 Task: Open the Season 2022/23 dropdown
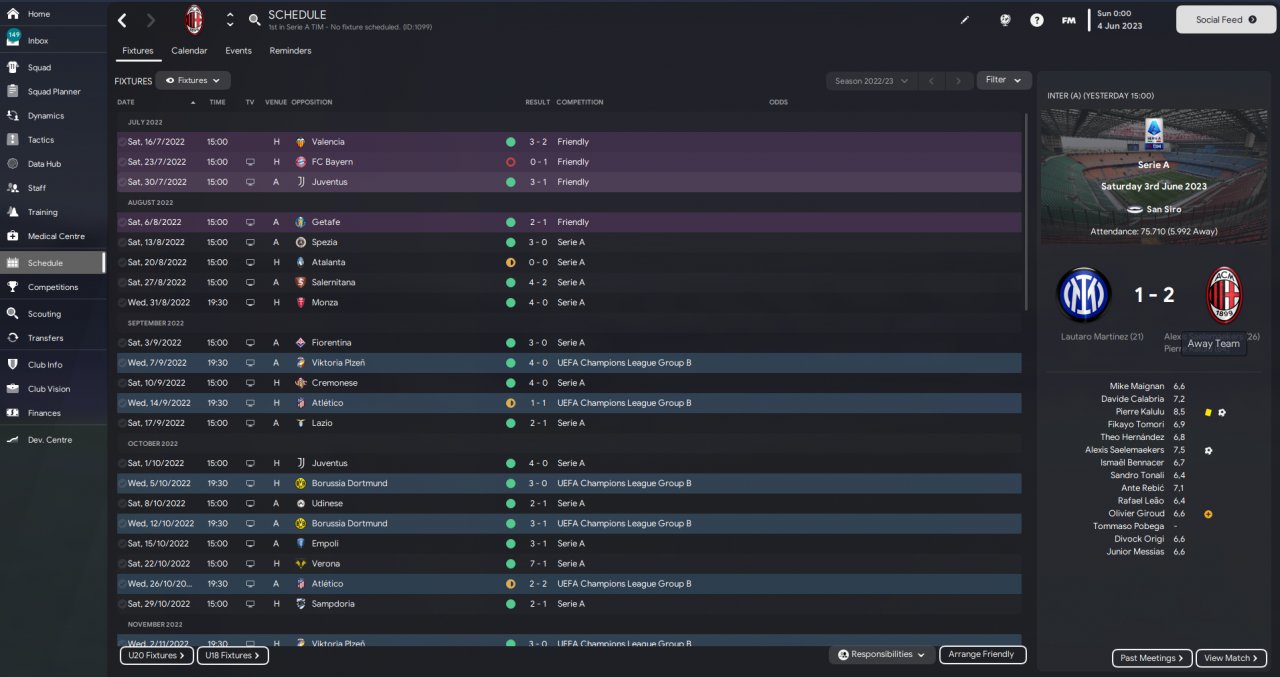(x=871, y=80)
